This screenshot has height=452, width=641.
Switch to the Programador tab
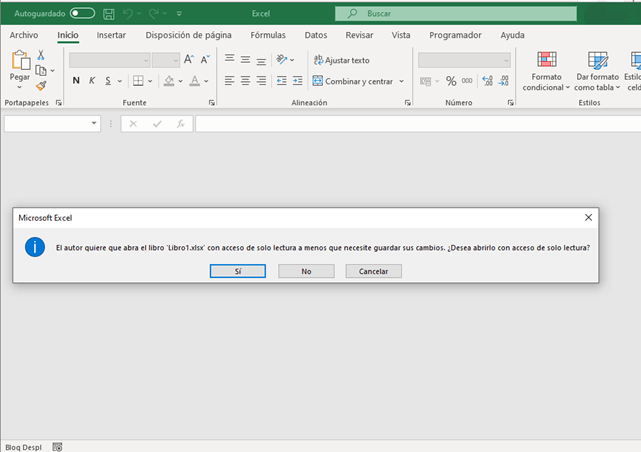[x=455, y=35]
